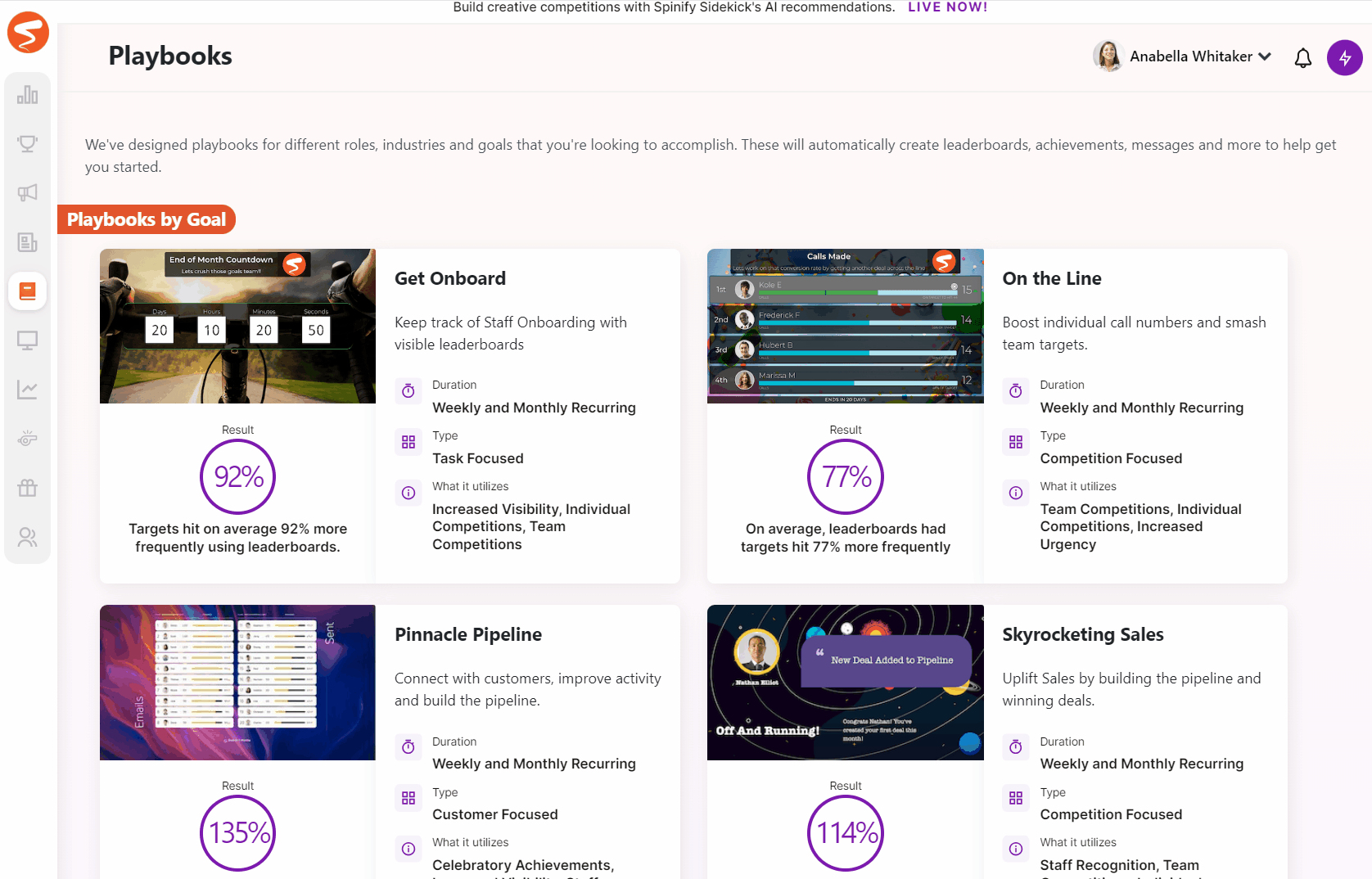Select the Get Onboard playbook title
1372x879 pixels.
click(449, 278)
